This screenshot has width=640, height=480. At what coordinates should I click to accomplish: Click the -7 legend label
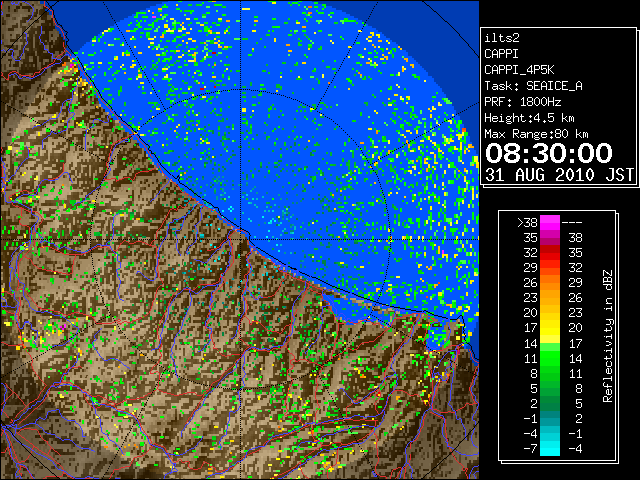coord(530,449)
